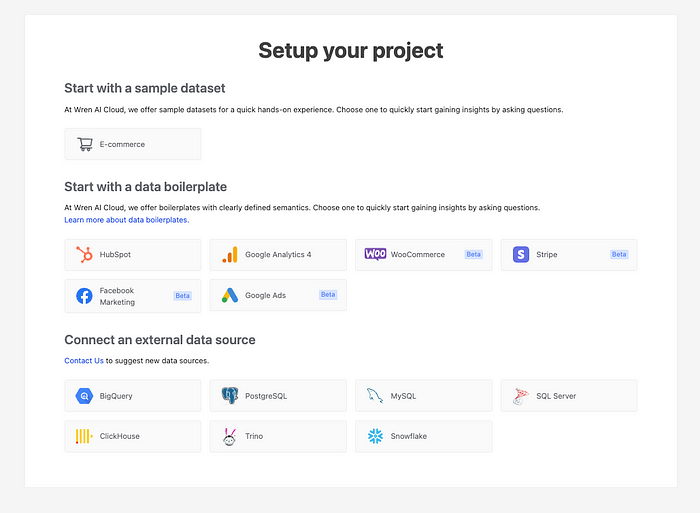This screenshot has width=700, height=513.
Task: Click the Google Ads logo icon
Action: click(x=230, y=295)
